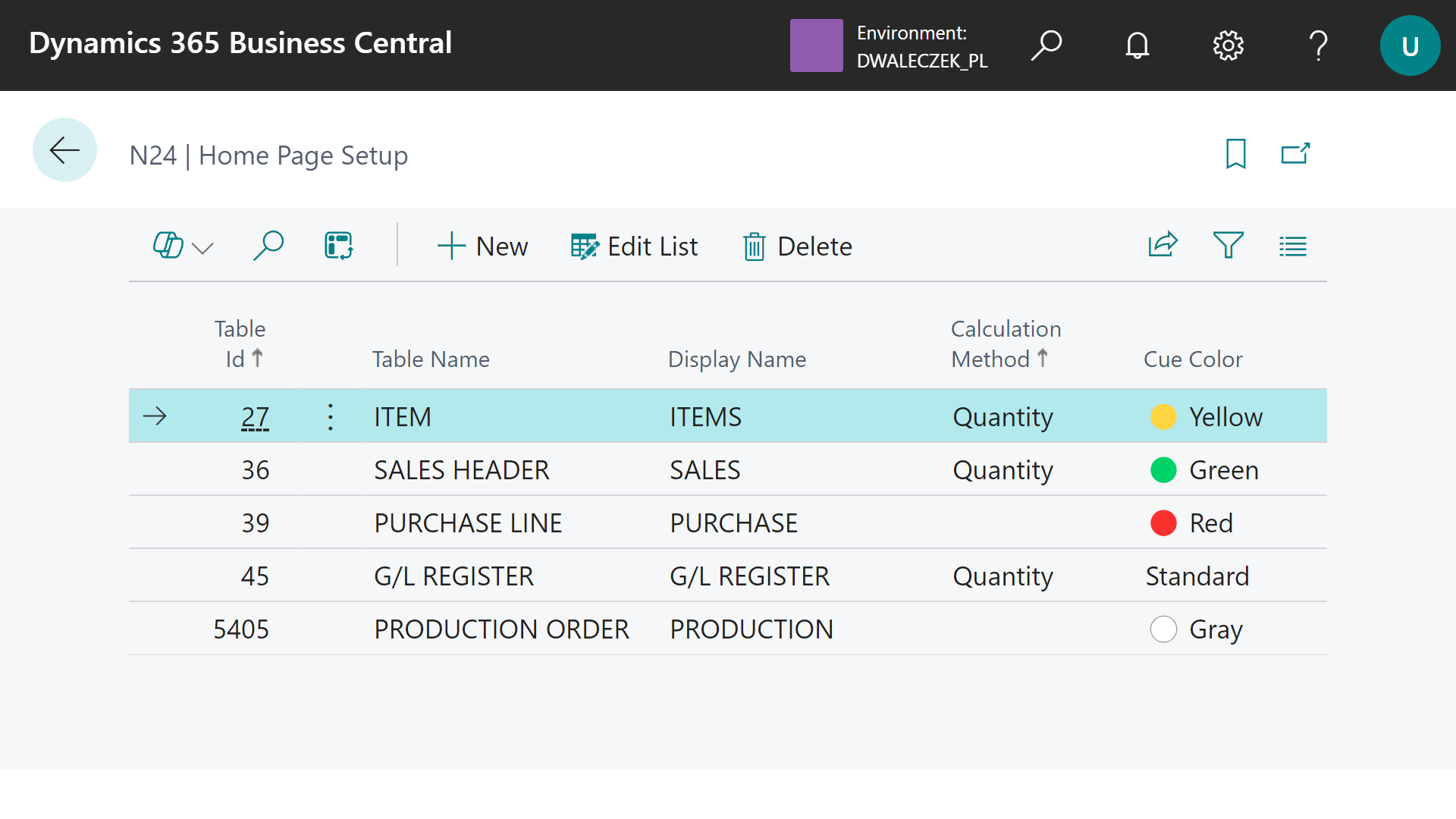
Task: Click the Red color label text
Action: pyautogui.click(x=1210, y=522)
